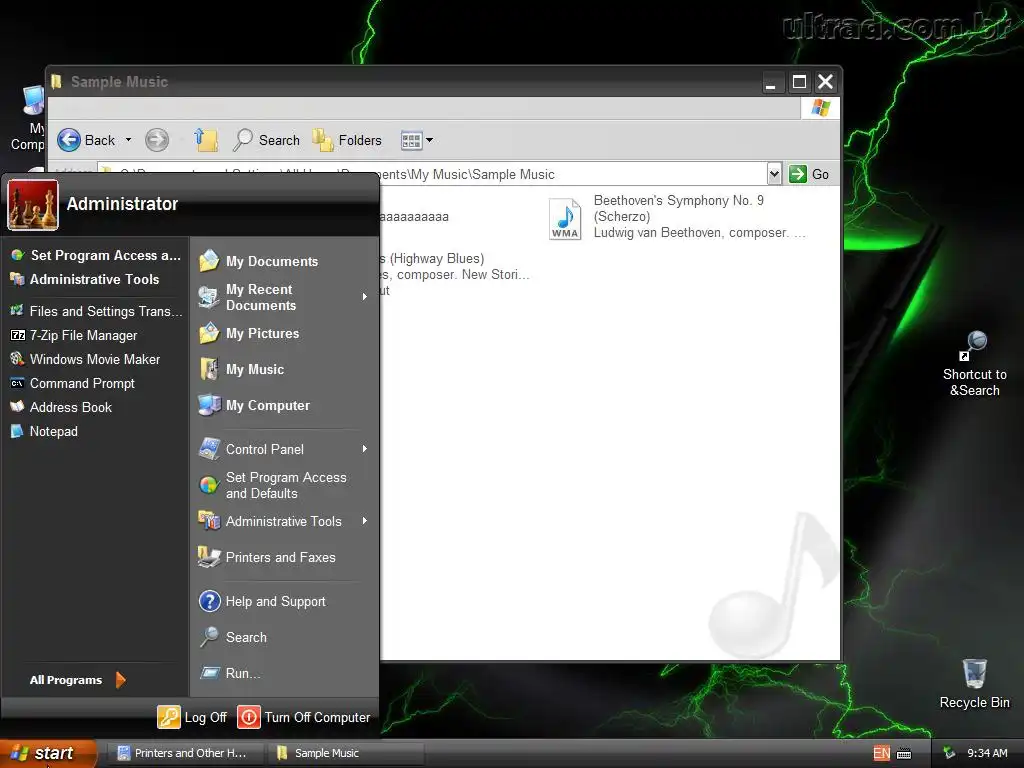Open the Control Panel icon
The image size is (1024, 768).
coord(209,449)
